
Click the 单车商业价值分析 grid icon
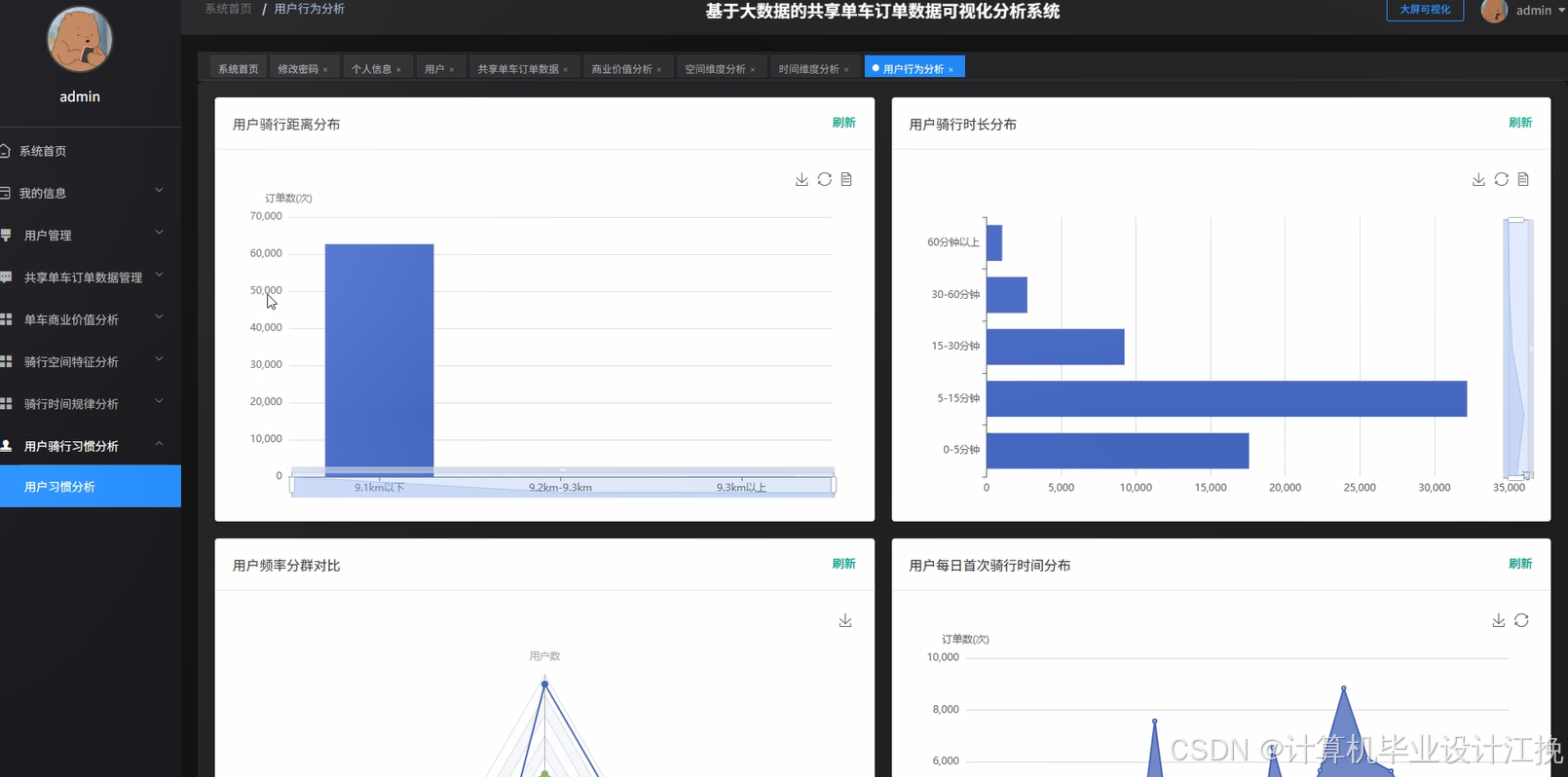[6, 319]
